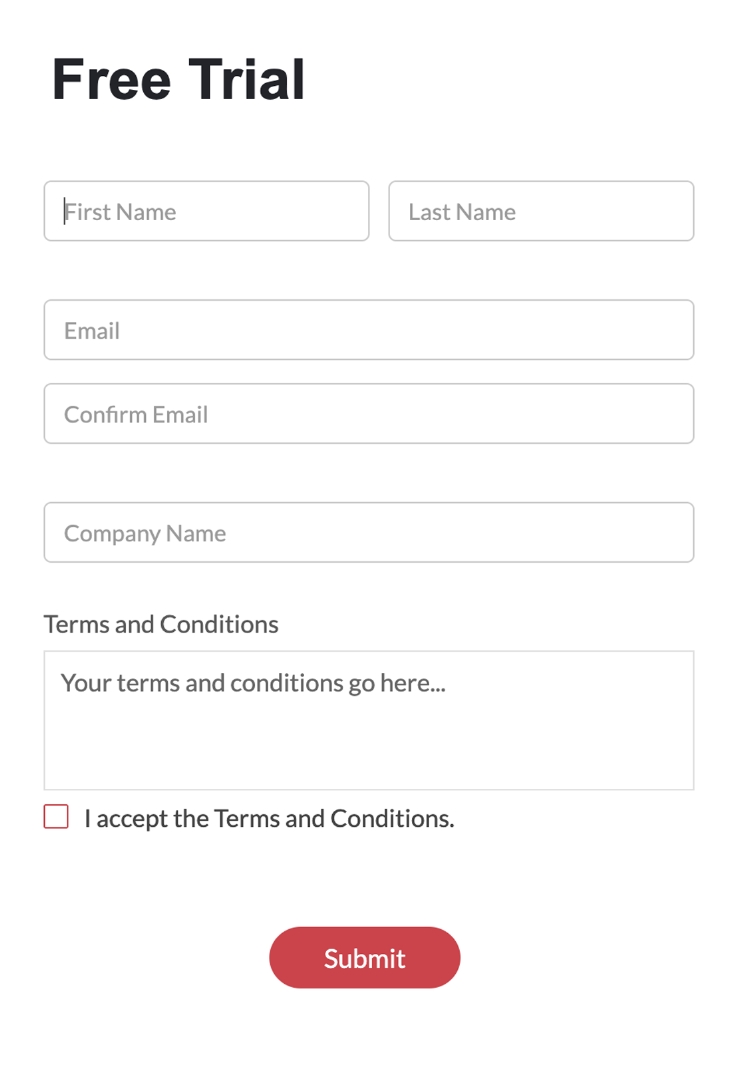Click into the Confirm Email field
Viewport: 748px width, 1086px height.
[368, 414]
